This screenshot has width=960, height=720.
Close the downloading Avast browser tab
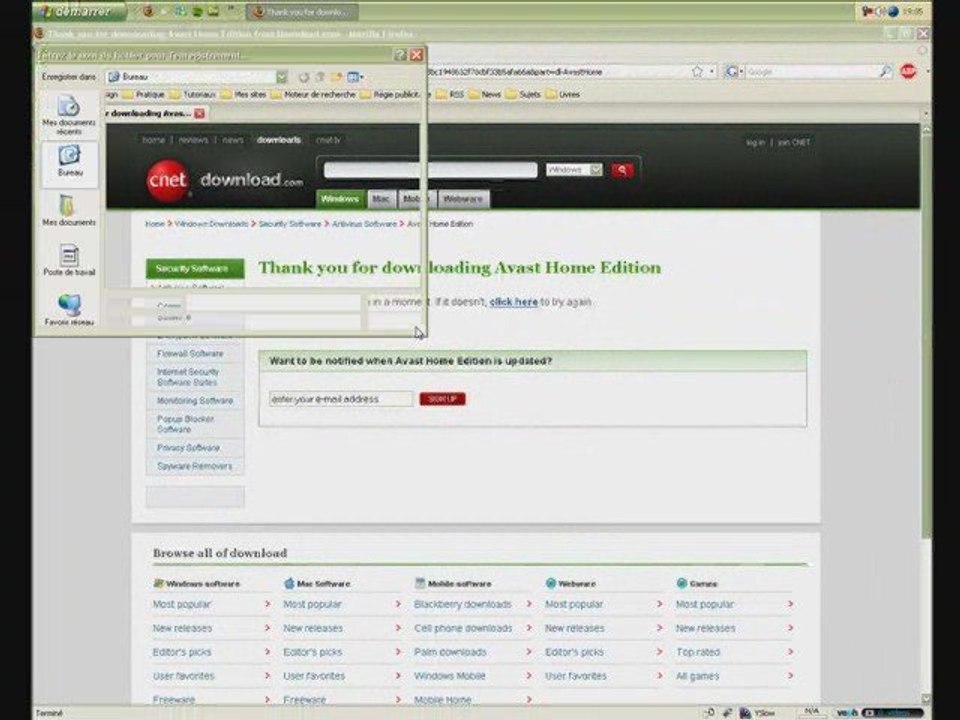pyautogui.click(x=200, y=113)
